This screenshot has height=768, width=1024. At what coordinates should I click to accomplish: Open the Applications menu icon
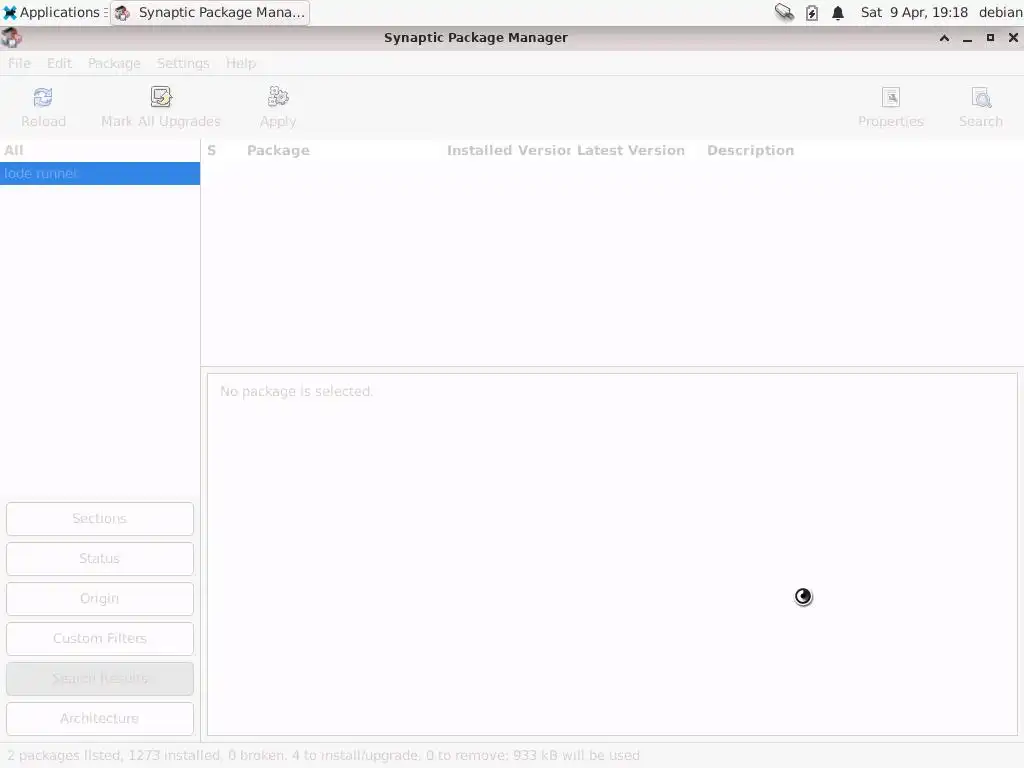click(10, 12)
